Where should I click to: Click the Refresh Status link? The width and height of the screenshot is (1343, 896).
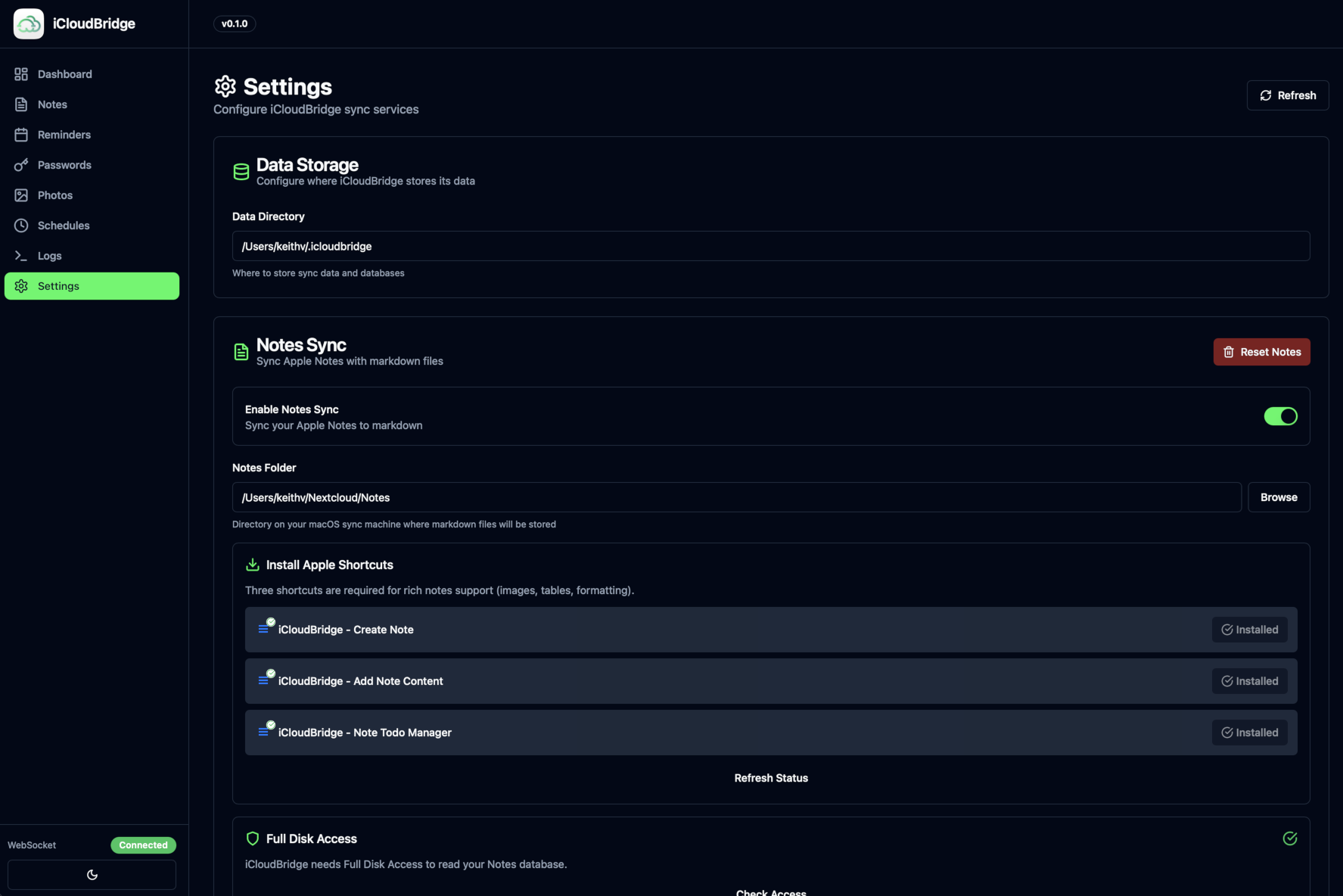tap(770, 777)
